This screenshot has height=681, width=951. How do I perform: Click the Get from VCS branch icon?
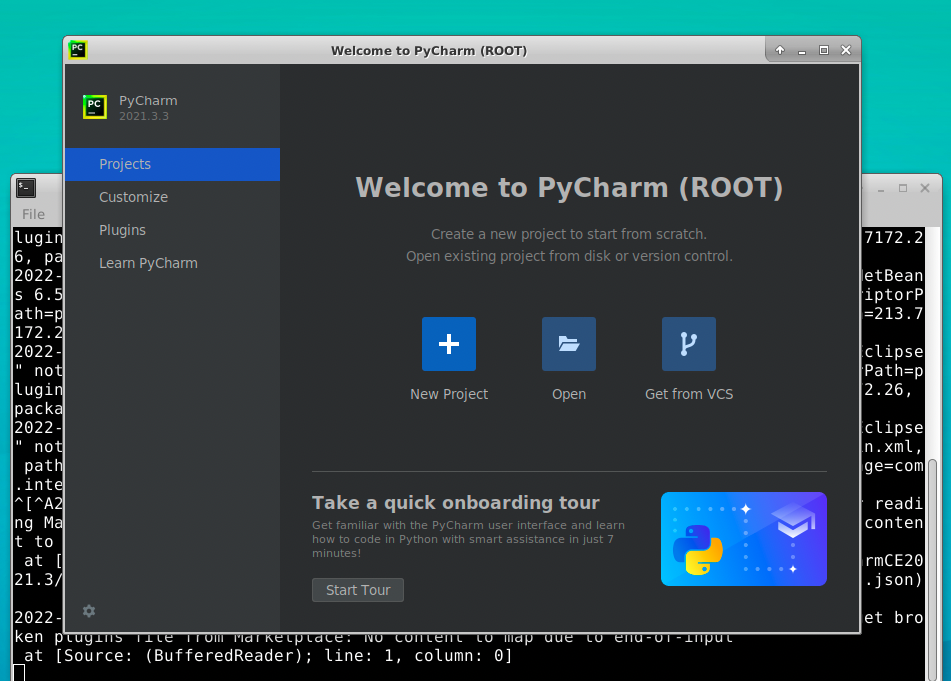689,344
